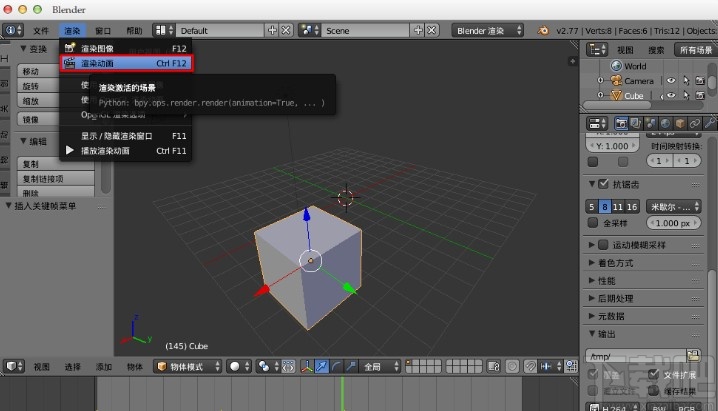Open the scene browse icon
The height and width of the screenshot is (411, 718).
click(x=309, y=30)
